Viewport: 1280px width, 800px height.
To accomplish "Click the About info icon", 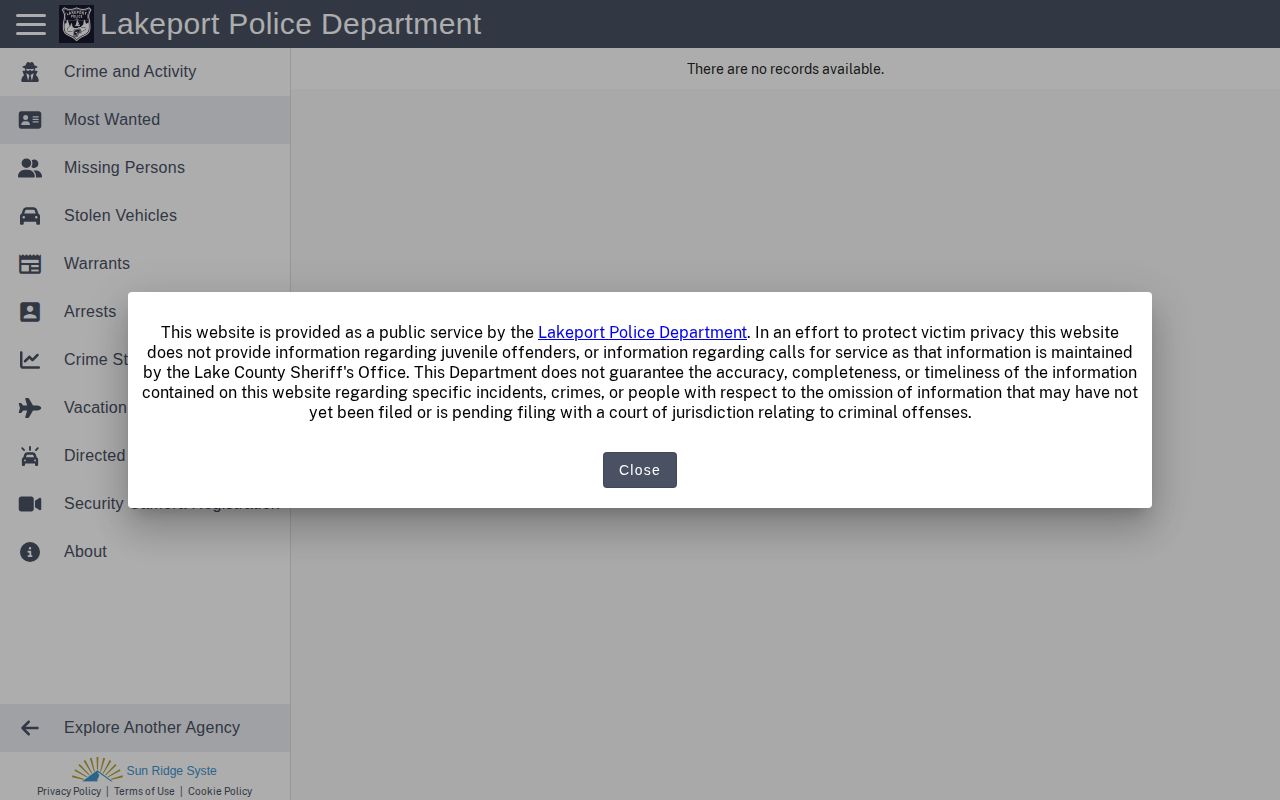I will point(30,552).
